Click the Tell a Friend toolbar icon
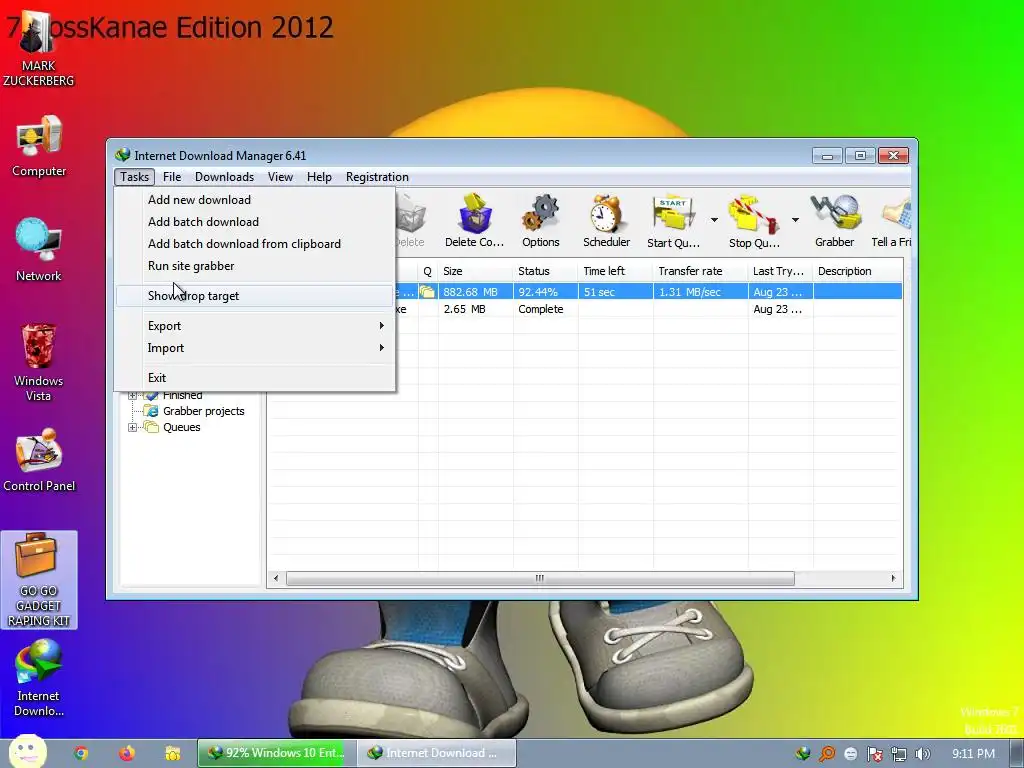The image size is (1024, 768). coord(891,221)
